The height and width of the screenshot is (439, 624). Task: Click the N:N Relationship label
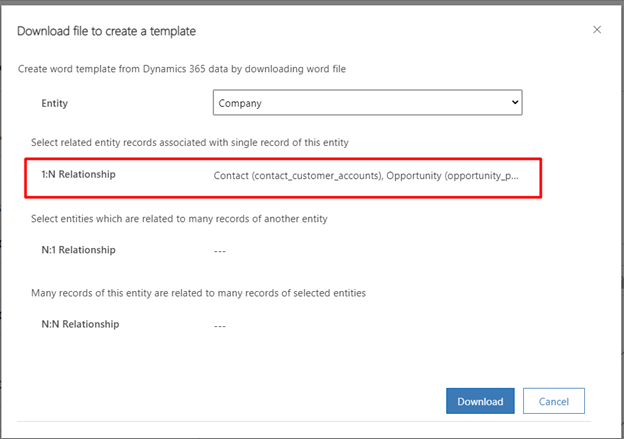tap(79, 325)
